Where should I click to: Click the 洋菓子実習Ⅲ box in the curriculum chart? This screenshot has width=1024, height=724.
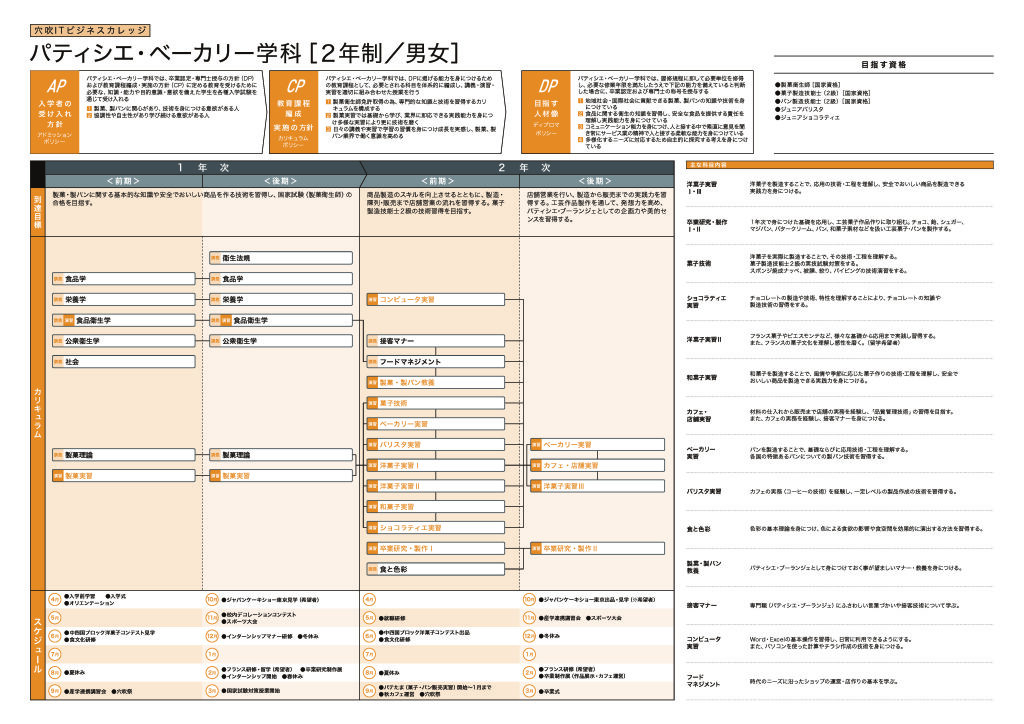[598, 486]
